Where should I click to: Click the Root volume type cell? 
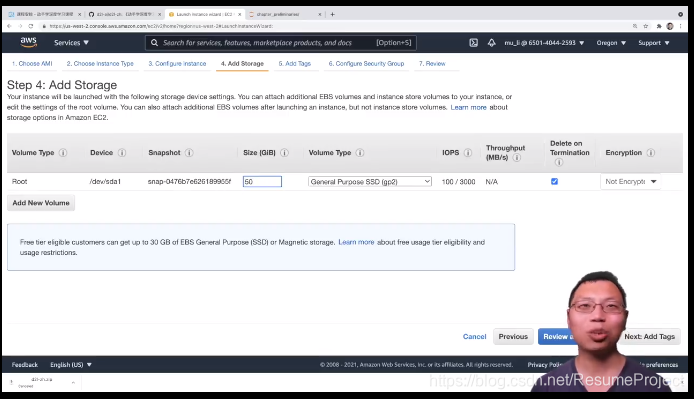click(19, 182)
